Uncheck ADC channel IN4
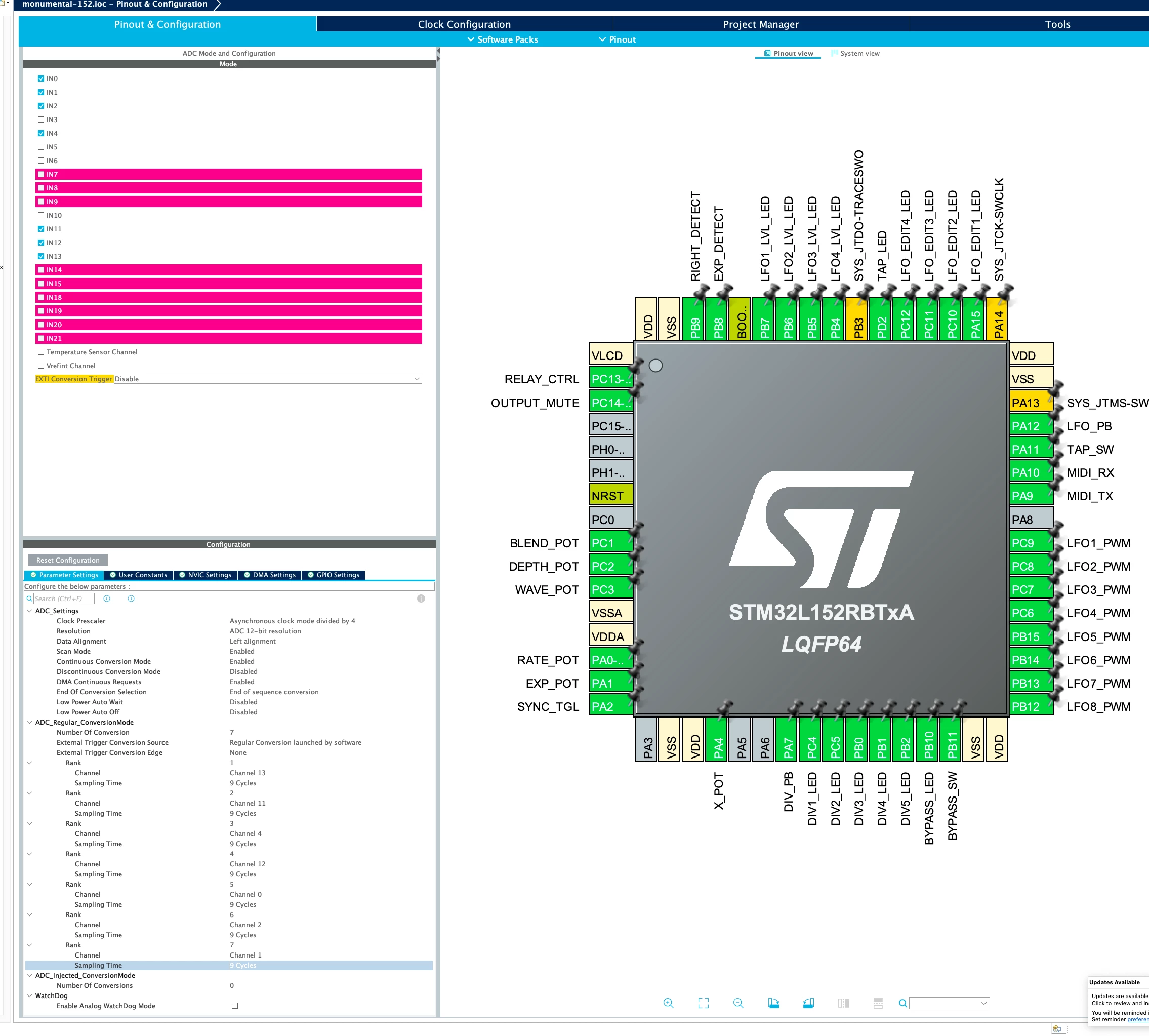The height and width of the screenshot is (1036, 1149). pos(41,133)
